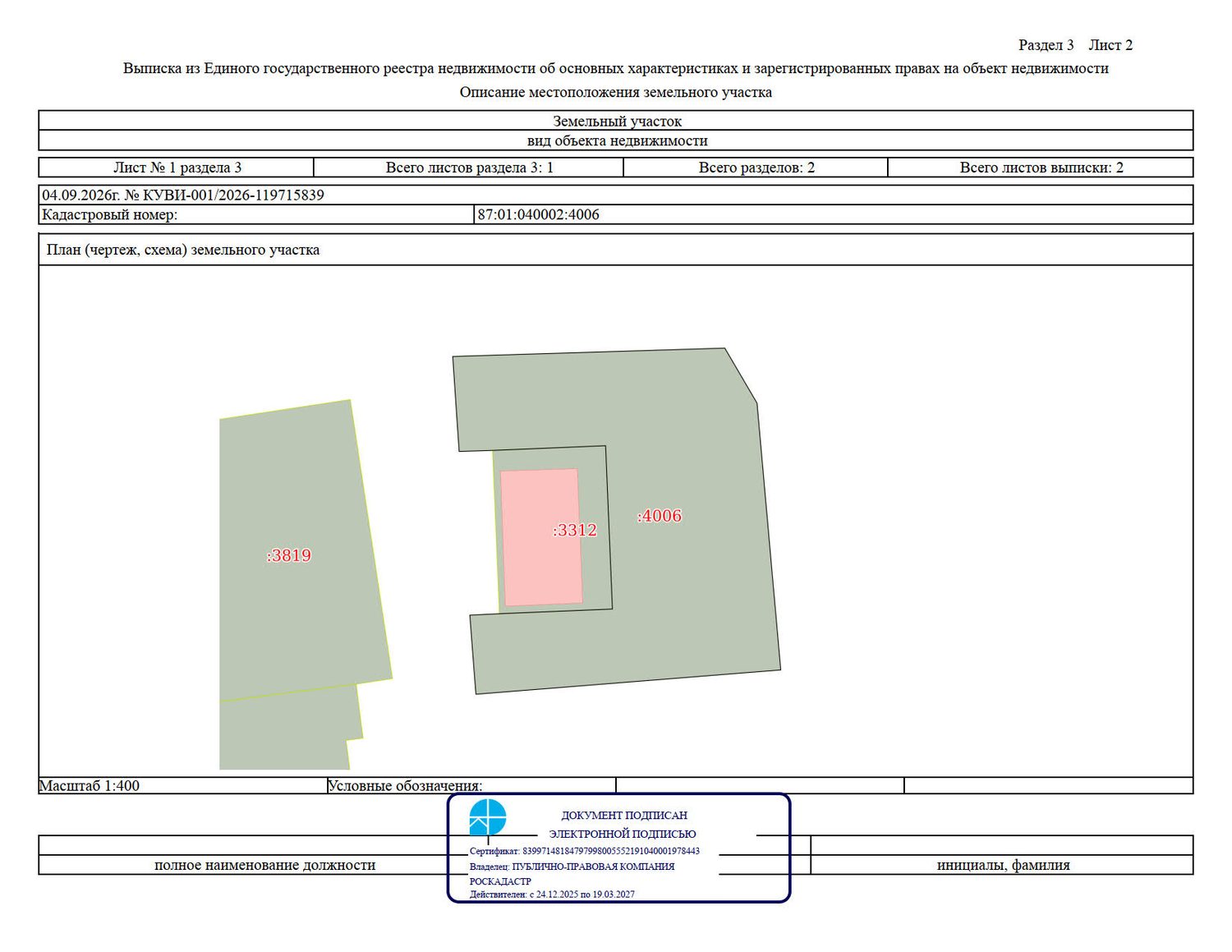Click the "инициалы, фамилия" caption
This screenshot has width=1232, height=952.
tap(1004, 865)
